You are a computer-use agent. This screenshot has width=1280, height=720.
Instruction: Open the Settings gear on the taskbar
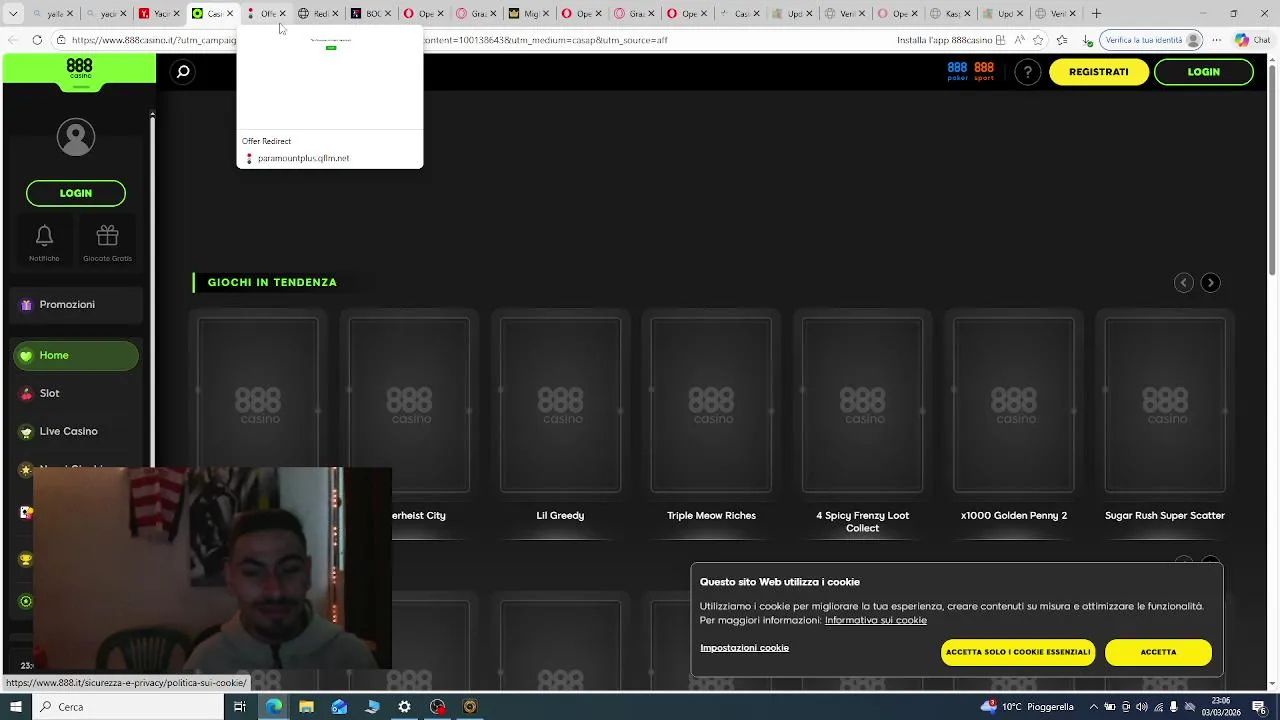[x=404, y=707]
